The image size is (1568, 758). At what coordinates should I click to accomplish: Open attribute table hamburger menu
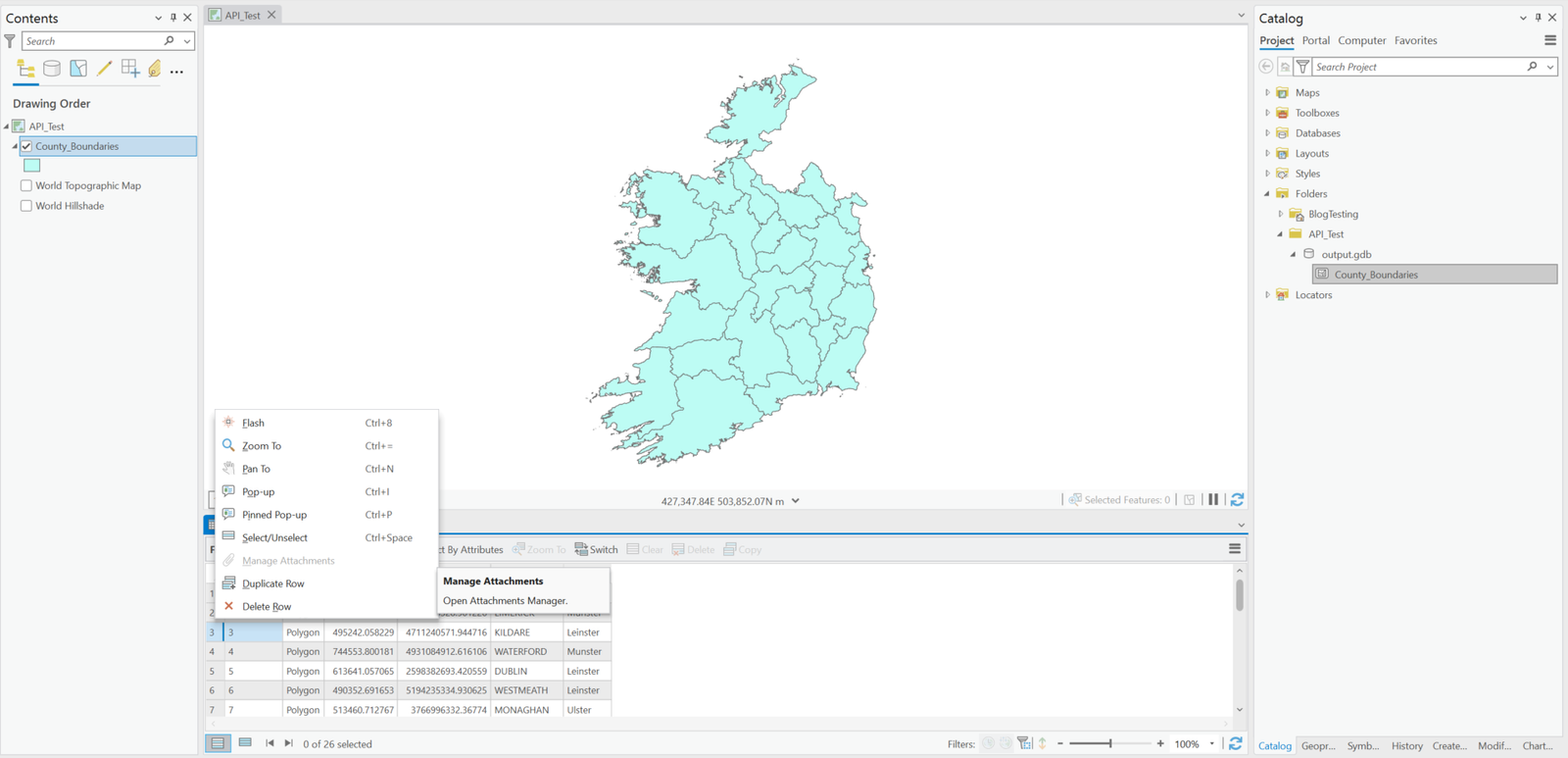click(x=1235, y=549)
